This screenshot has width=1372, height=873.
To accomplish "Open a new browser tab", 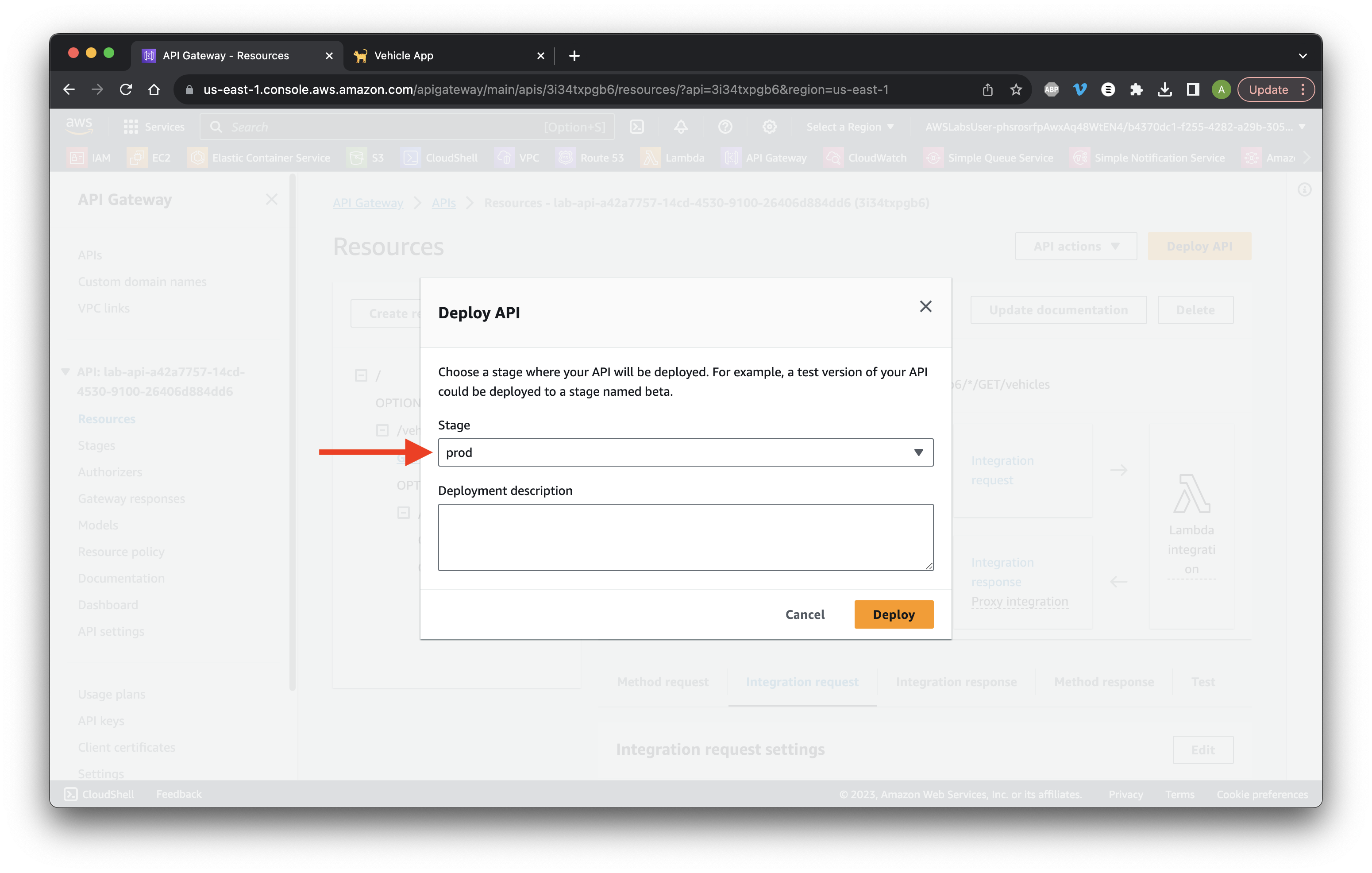I will click(x=574, y=55).
